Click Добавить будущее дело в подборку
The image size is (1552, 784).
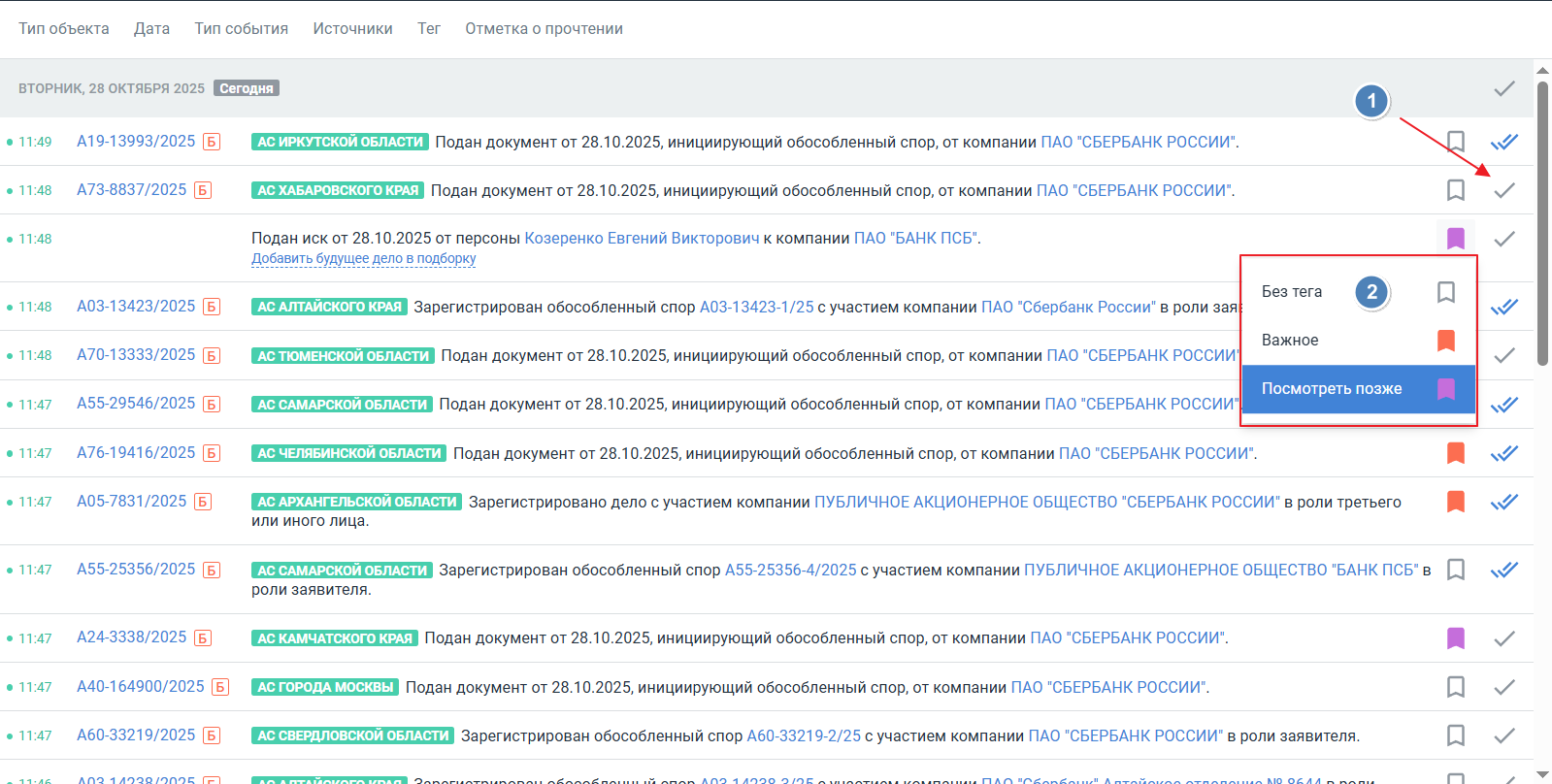pos(363,259)
